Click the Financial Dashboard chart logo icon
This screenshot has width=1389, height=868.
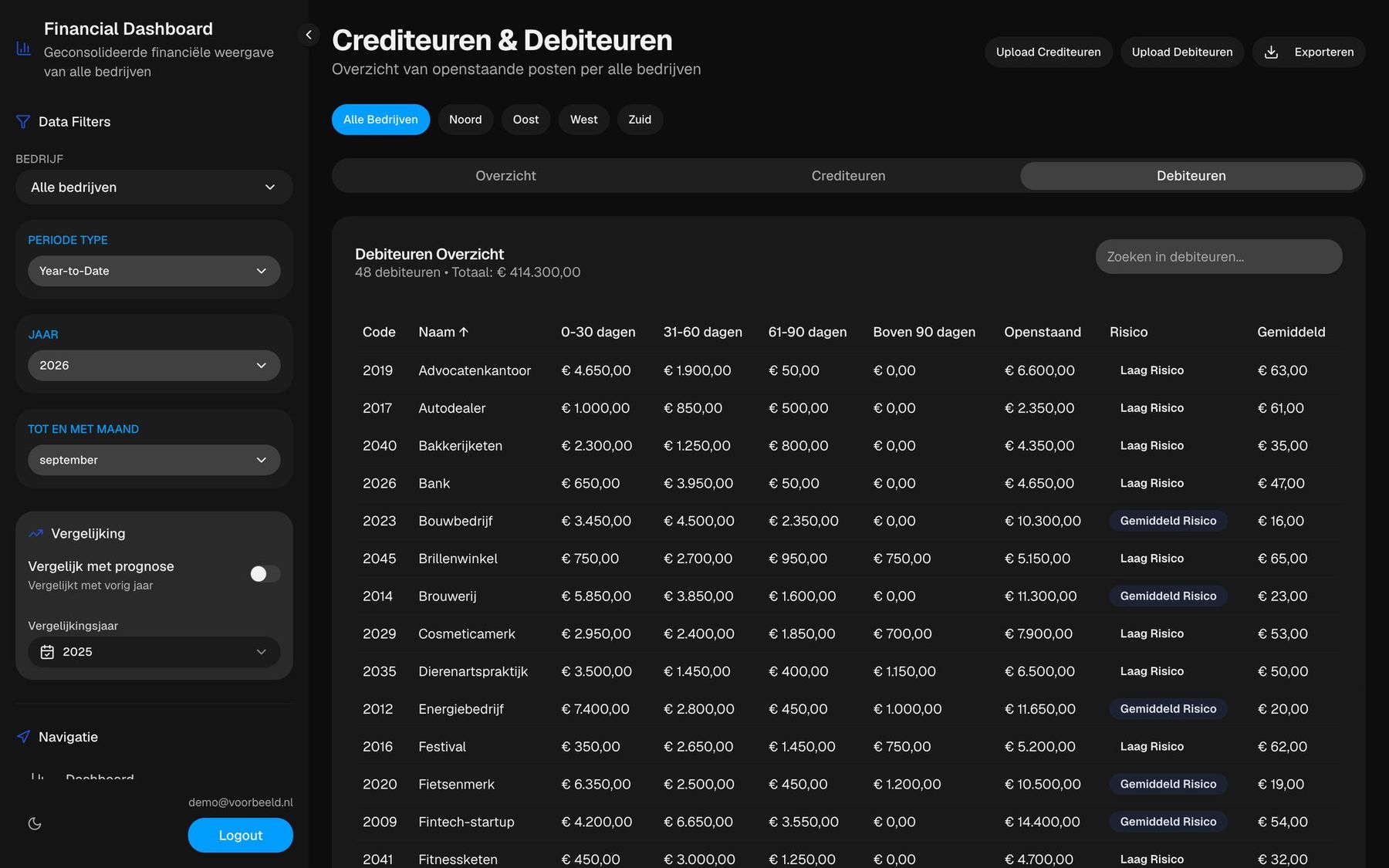click(23, 49)
